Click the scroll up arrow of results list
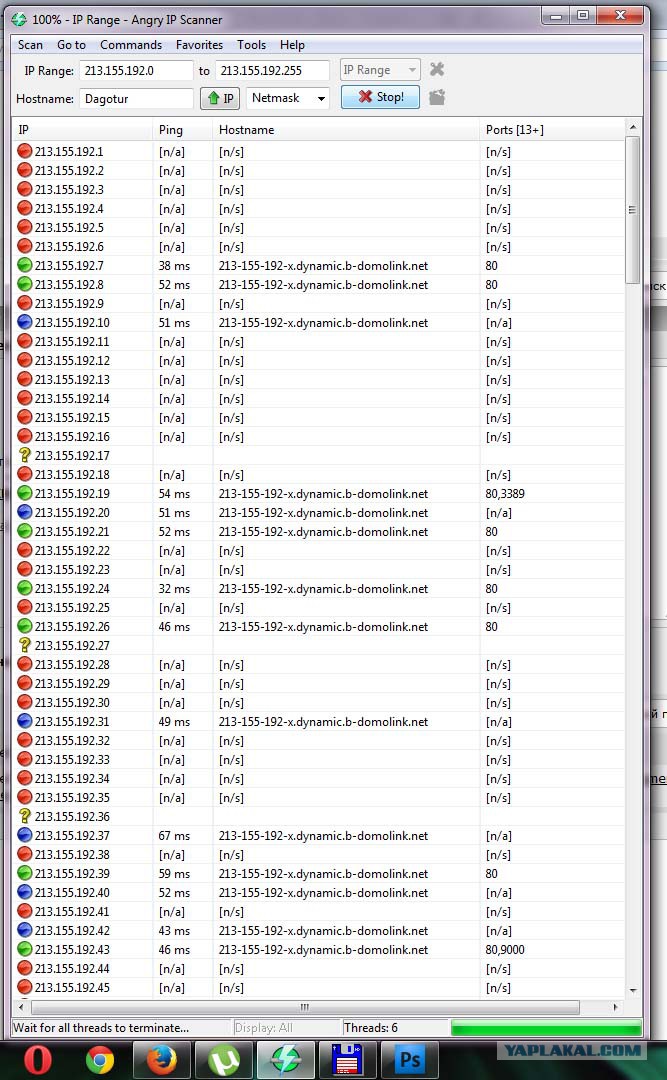 tap(633, 127)
